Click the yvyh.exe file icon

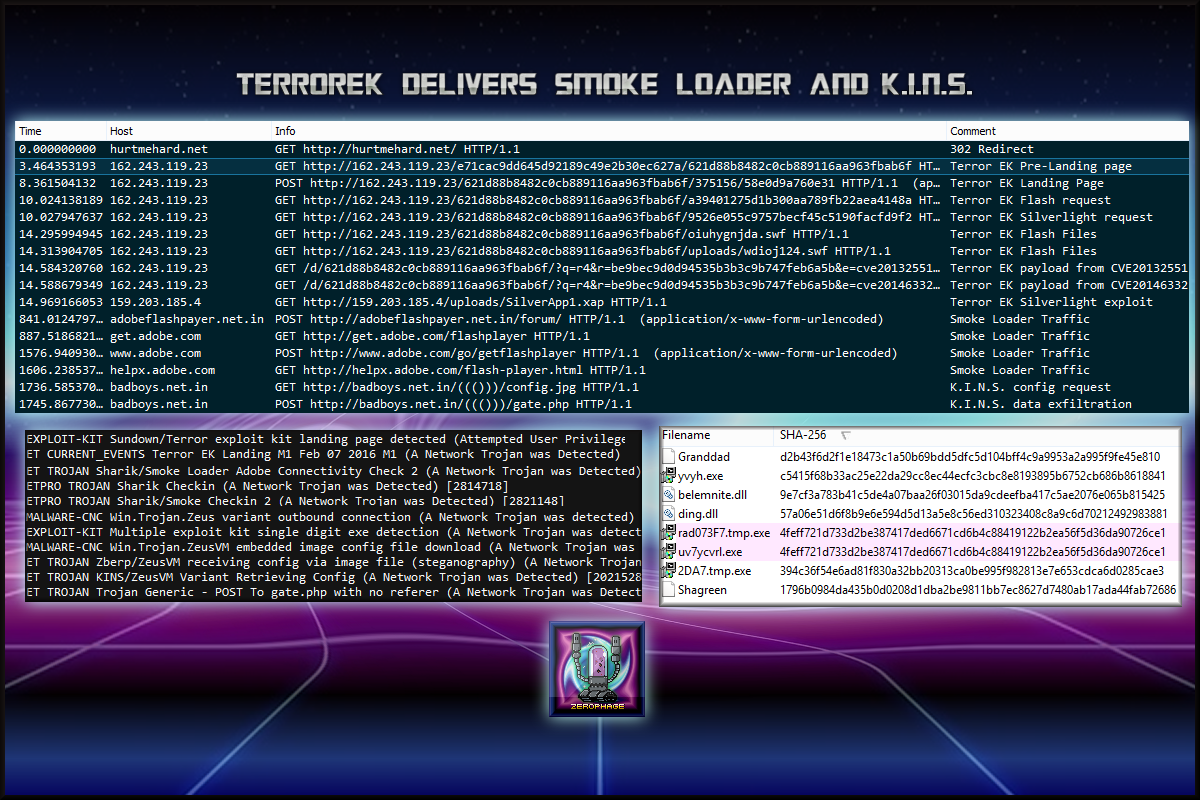(669, 476)
